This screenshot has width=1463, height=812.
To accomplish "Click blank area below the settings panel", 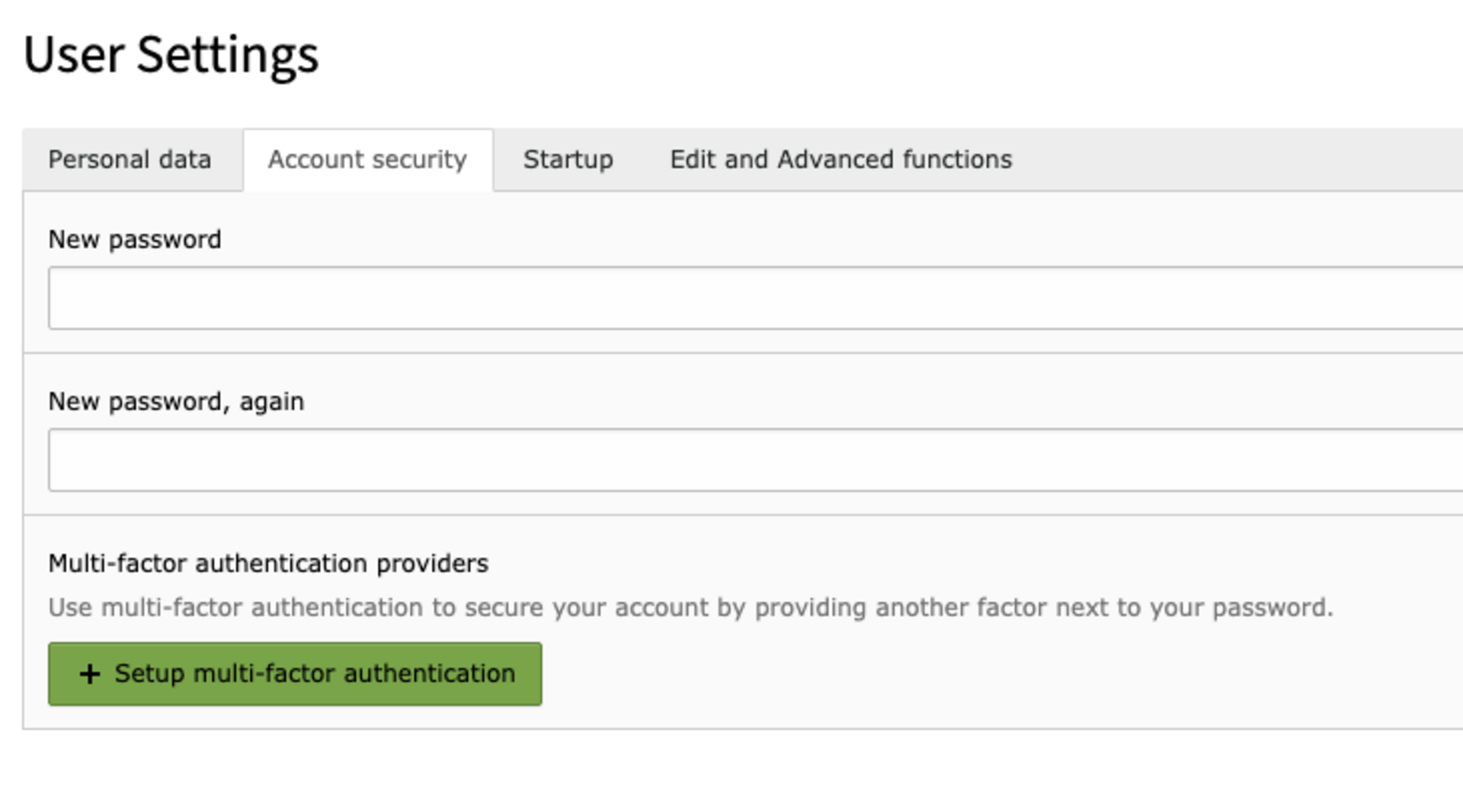I will pos(731,771).
